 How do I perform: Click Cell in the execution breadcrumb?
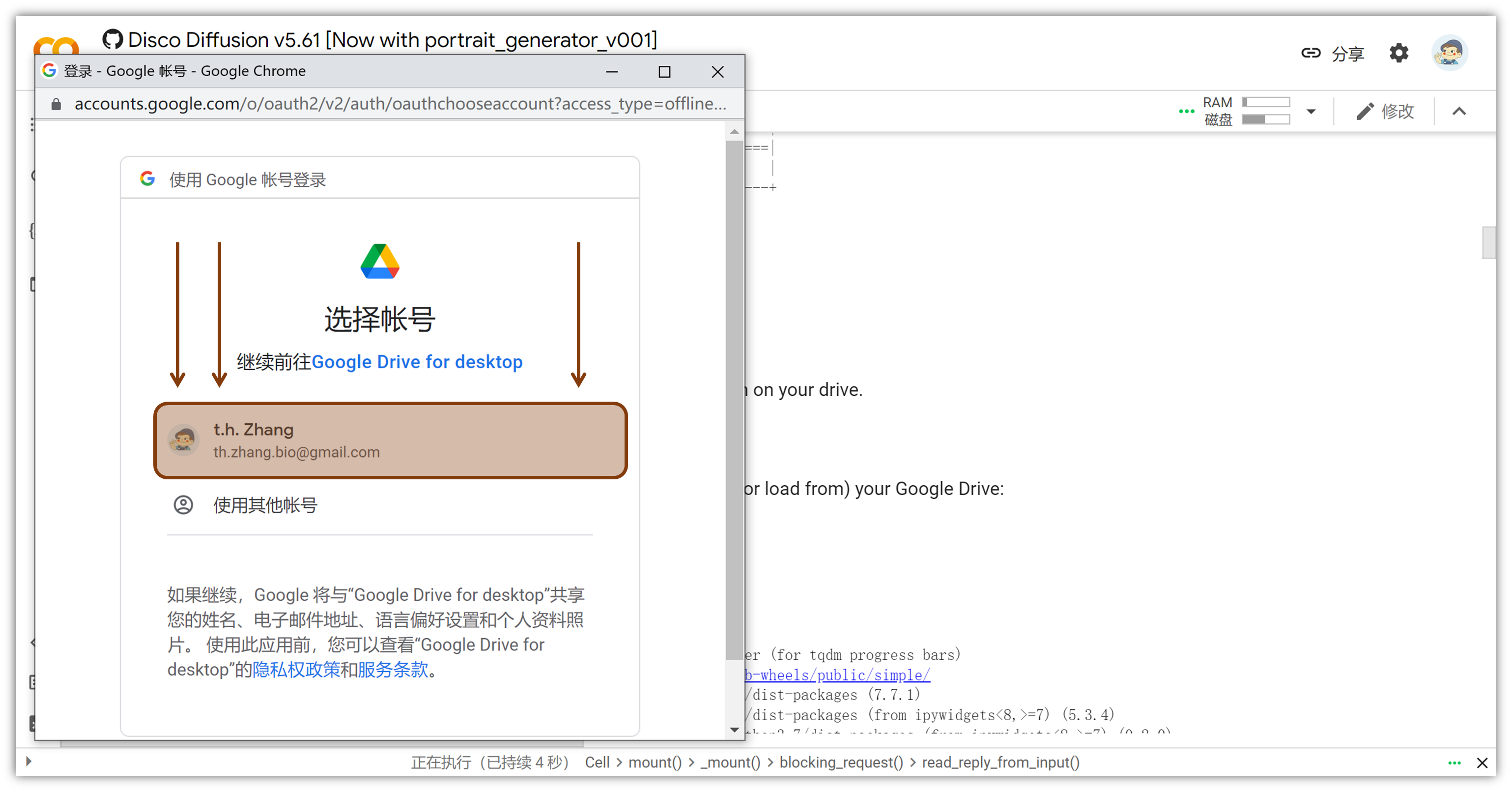coord(598,762)
